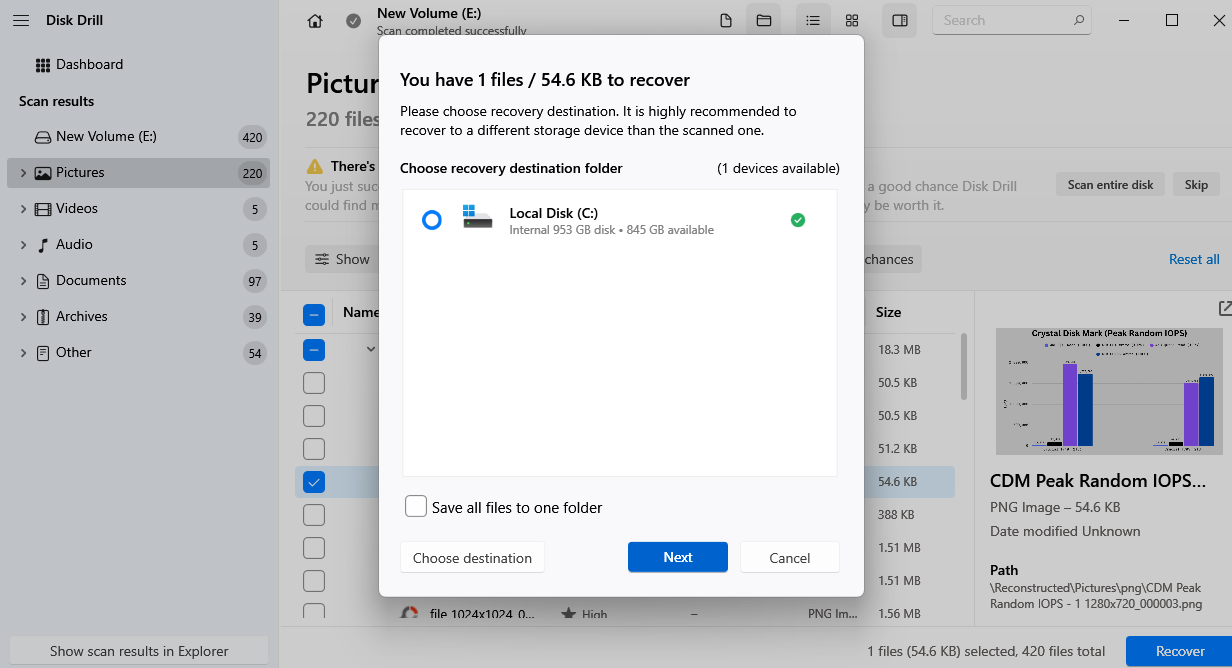Expand the Videos category

coord(25,208)
